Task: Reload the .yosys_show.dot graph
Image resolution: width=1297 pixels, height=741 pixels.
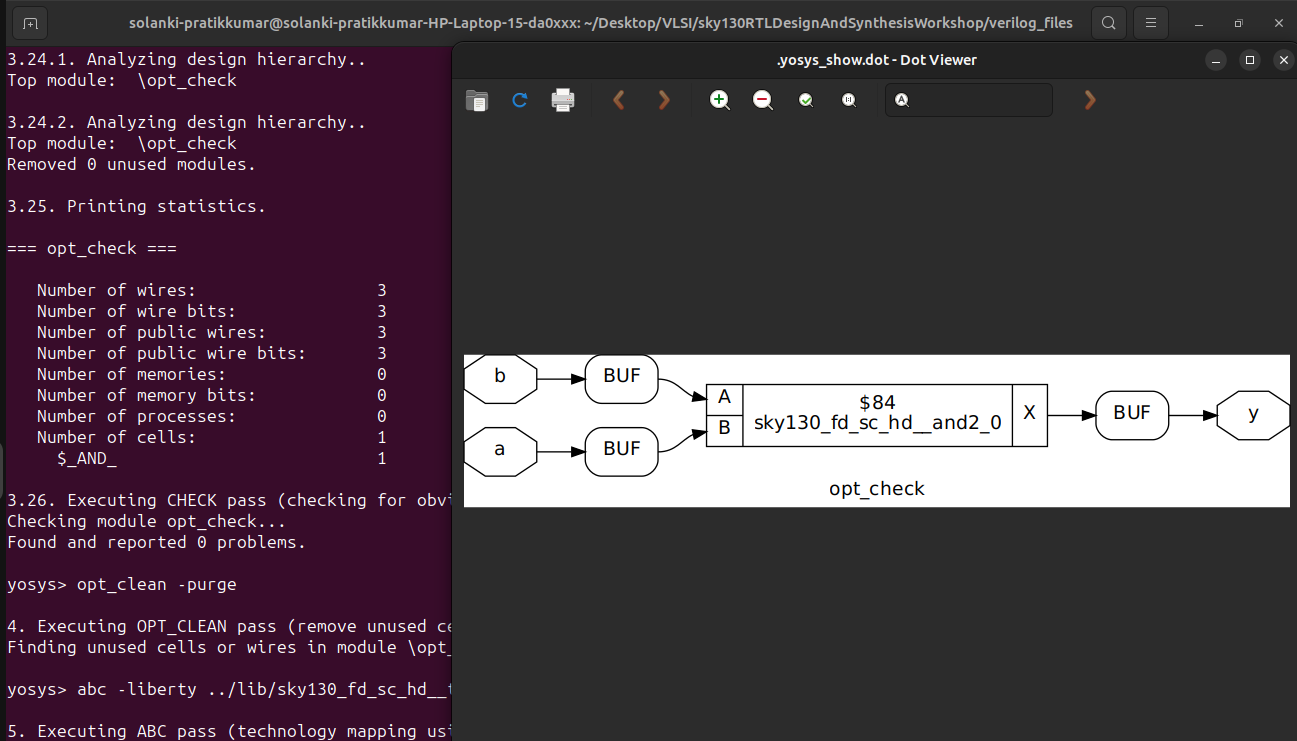Action: tap(519, 100)
